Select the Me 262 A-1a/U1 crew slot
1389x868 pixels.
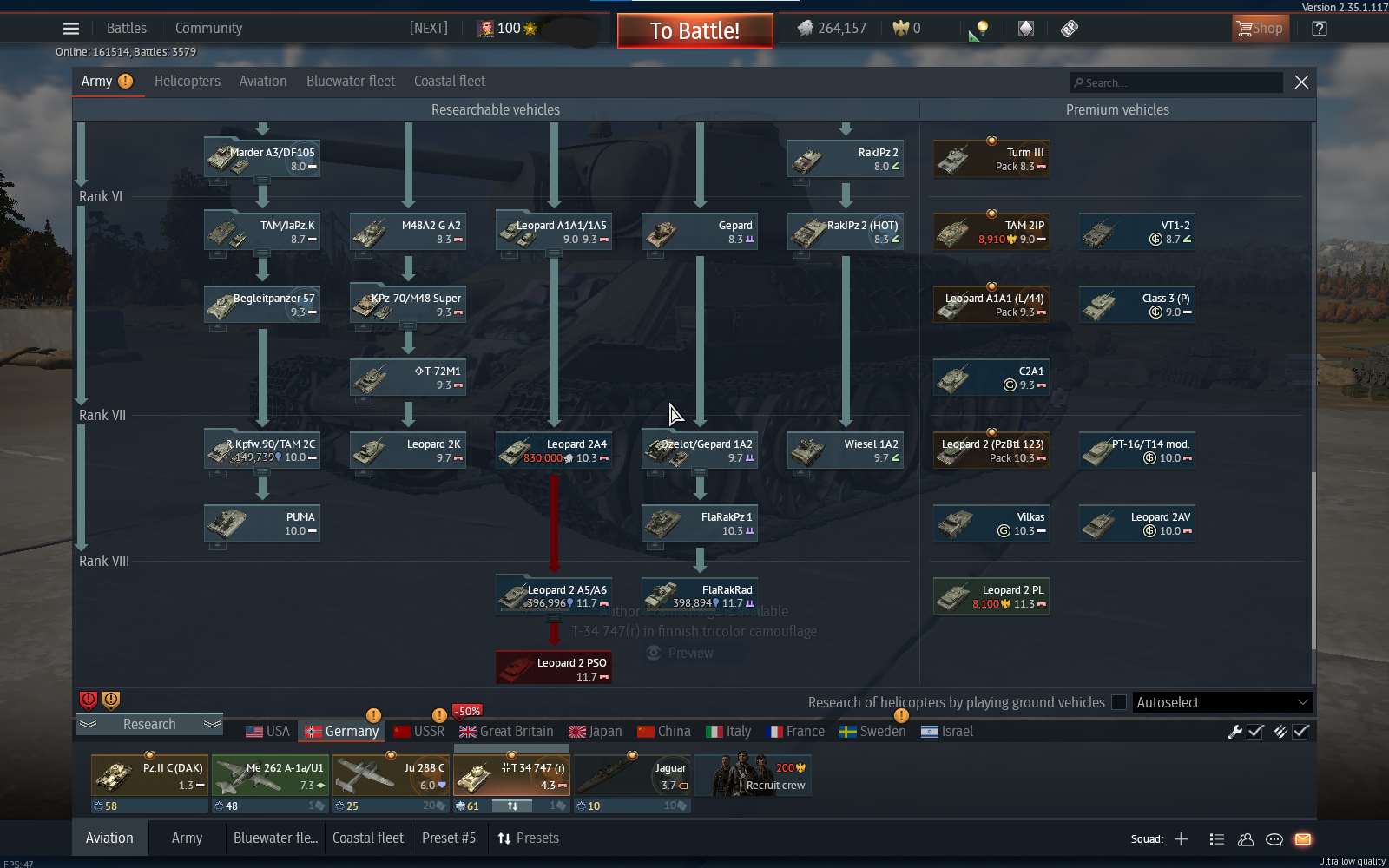tap(270, 776)
